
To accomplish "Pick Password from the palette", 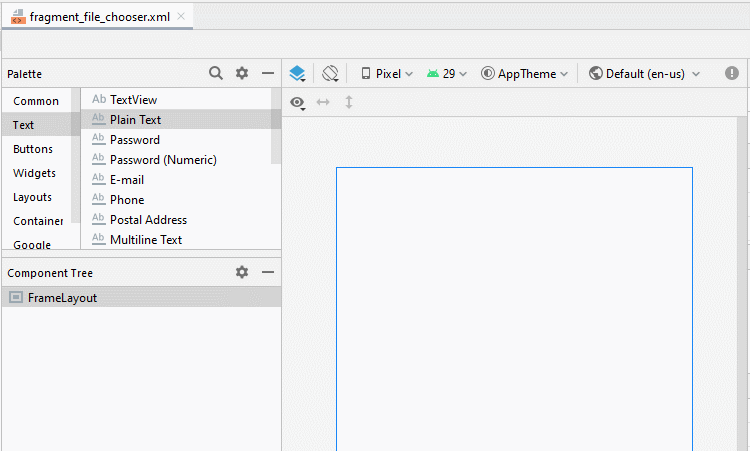I will tap(176, 140).
